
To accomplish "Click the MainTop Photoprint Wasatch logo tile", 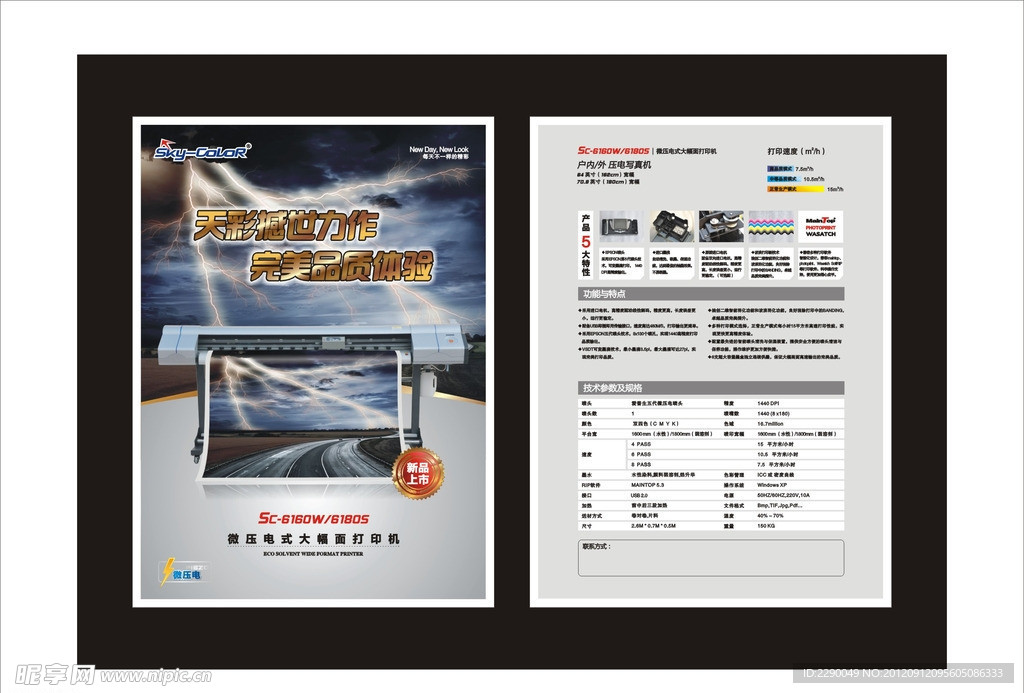I will pos(820,226).
